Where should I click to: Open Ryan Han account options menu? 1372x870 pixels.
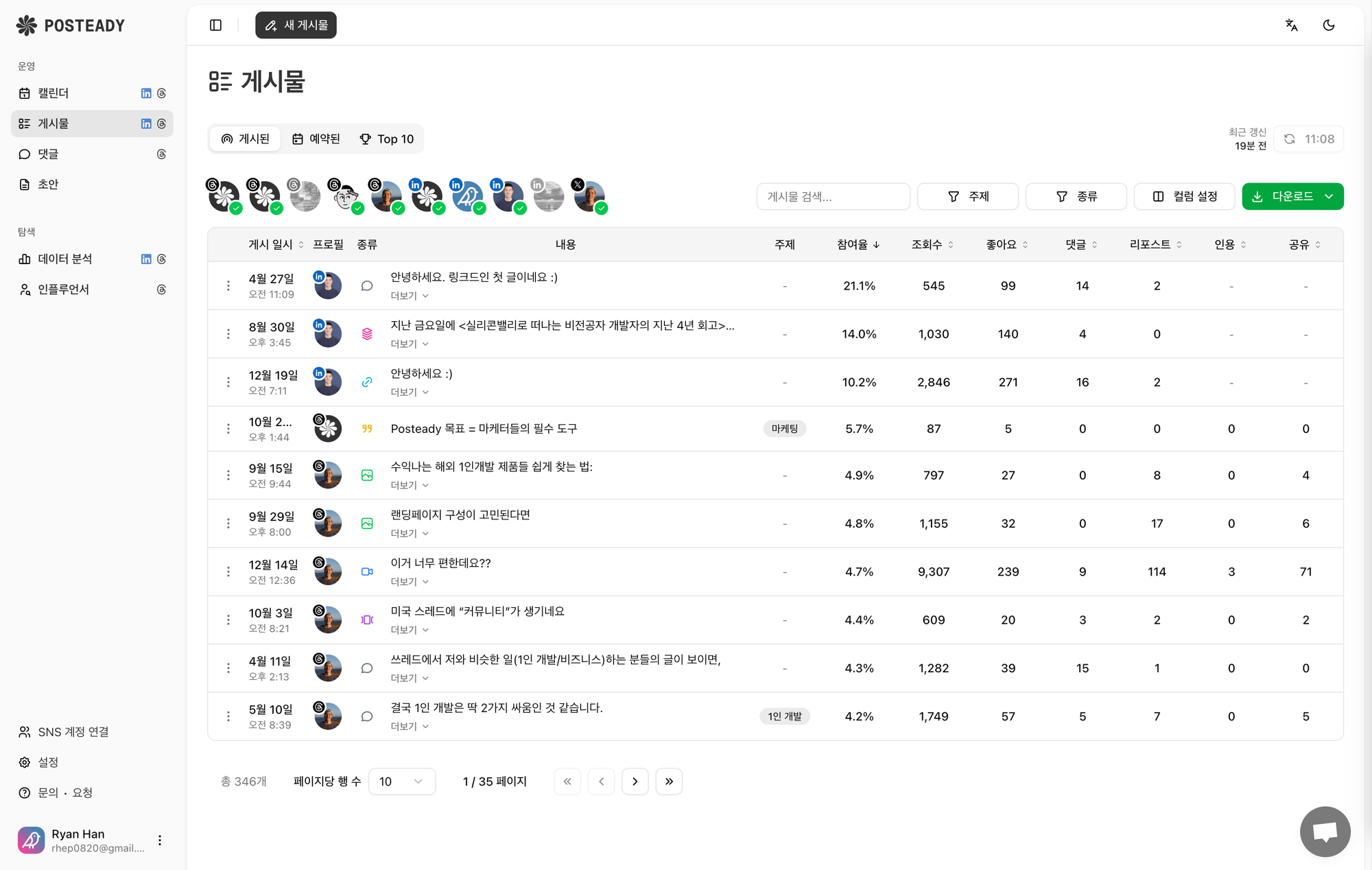click(160, 840)
